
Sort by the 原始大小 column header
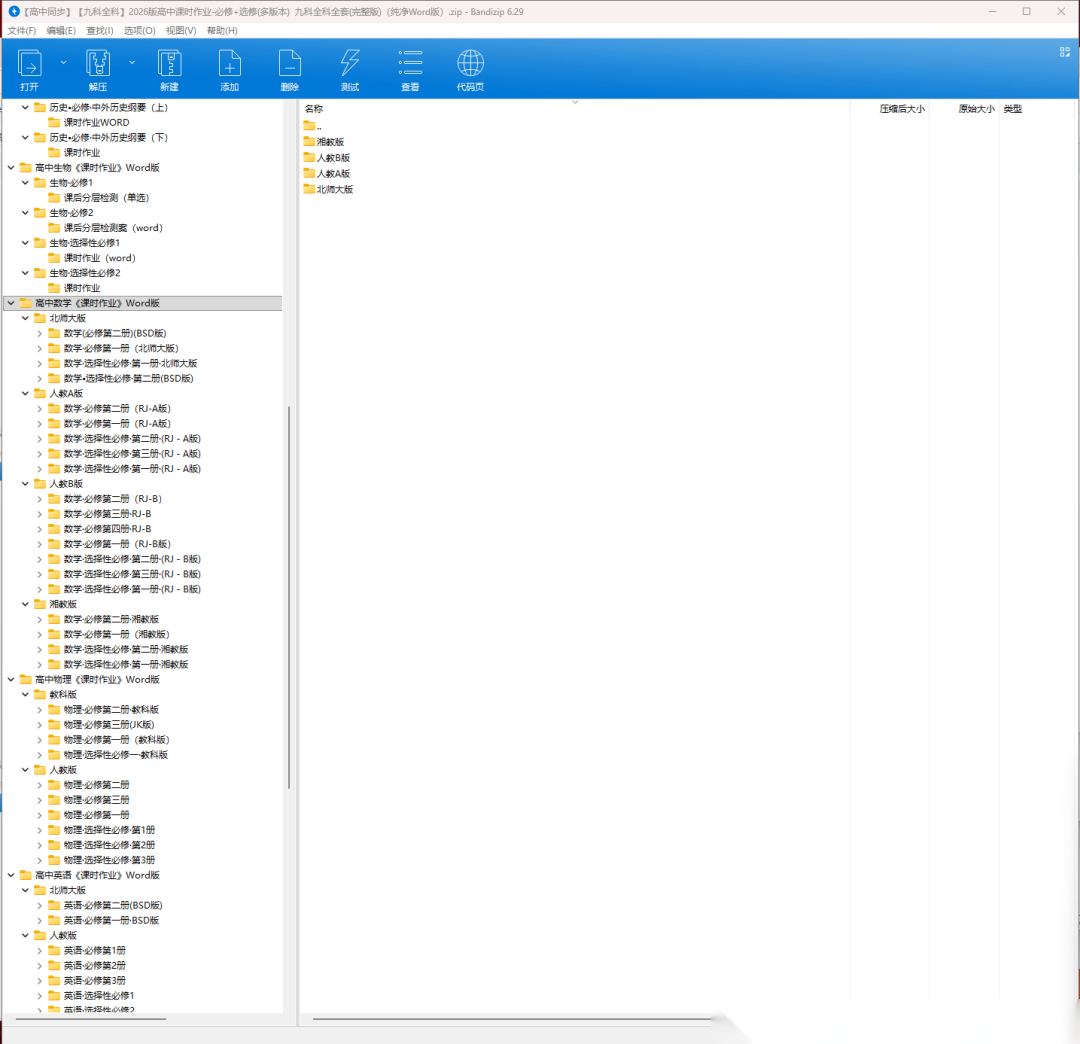click(x=975, y=109)
